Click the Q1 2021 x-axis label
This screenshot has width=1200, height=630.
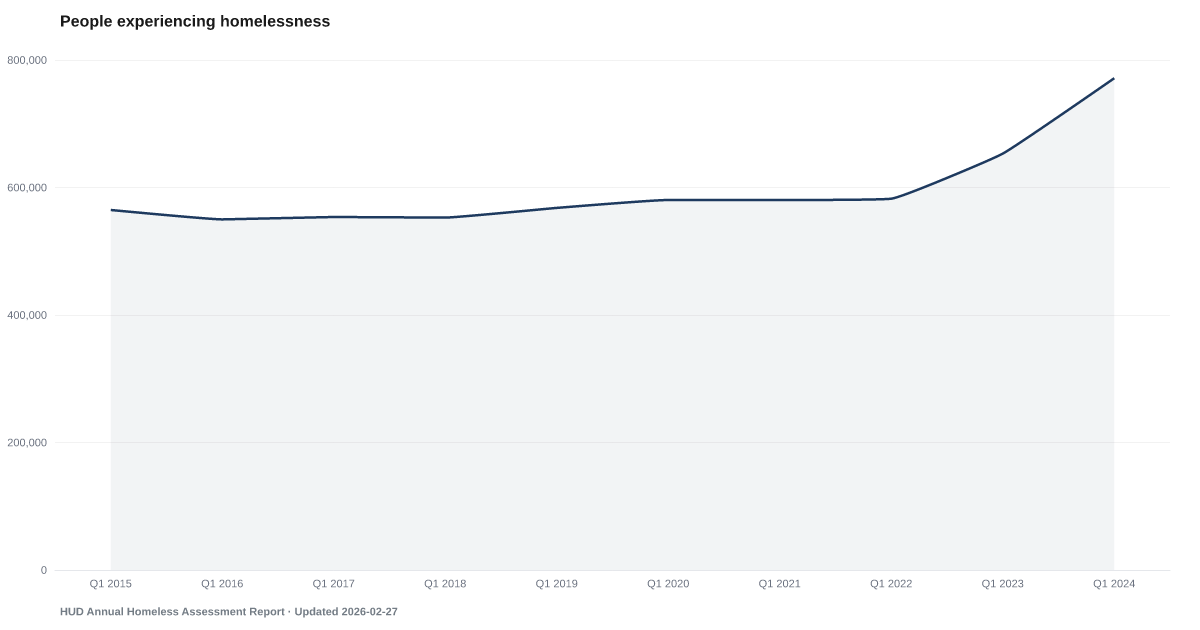(x=780, y=583)
